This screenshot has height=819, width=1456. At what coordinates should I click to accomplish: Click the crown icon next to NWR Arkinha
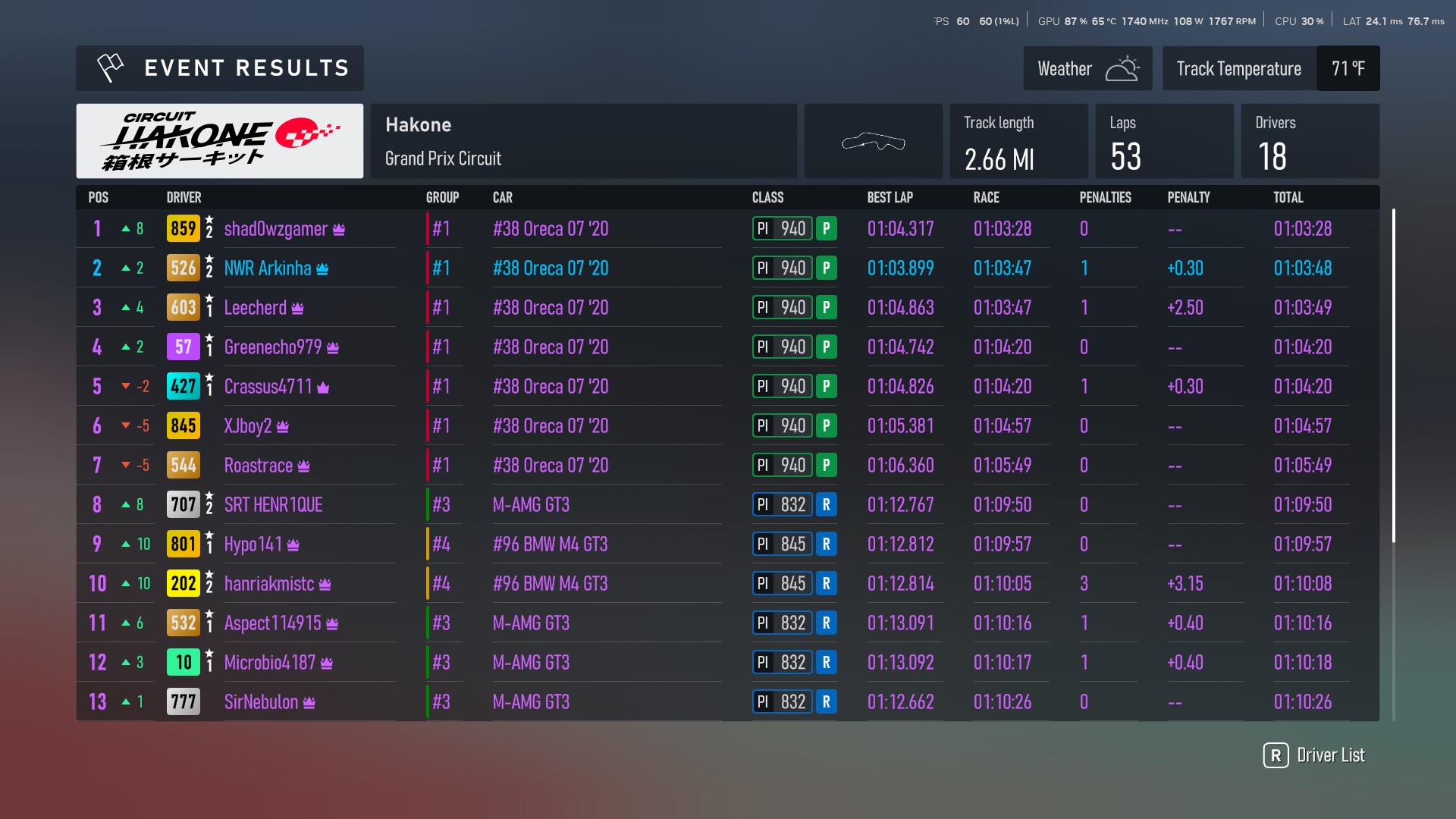(322, 268)
